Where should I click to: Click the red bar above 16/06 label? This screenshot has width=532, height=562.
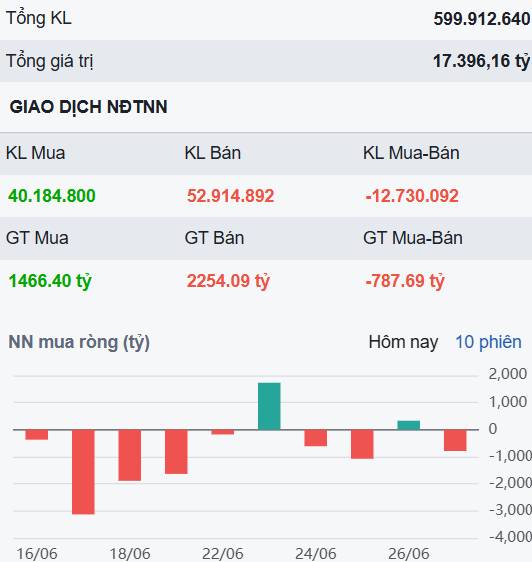coord(37,434)
